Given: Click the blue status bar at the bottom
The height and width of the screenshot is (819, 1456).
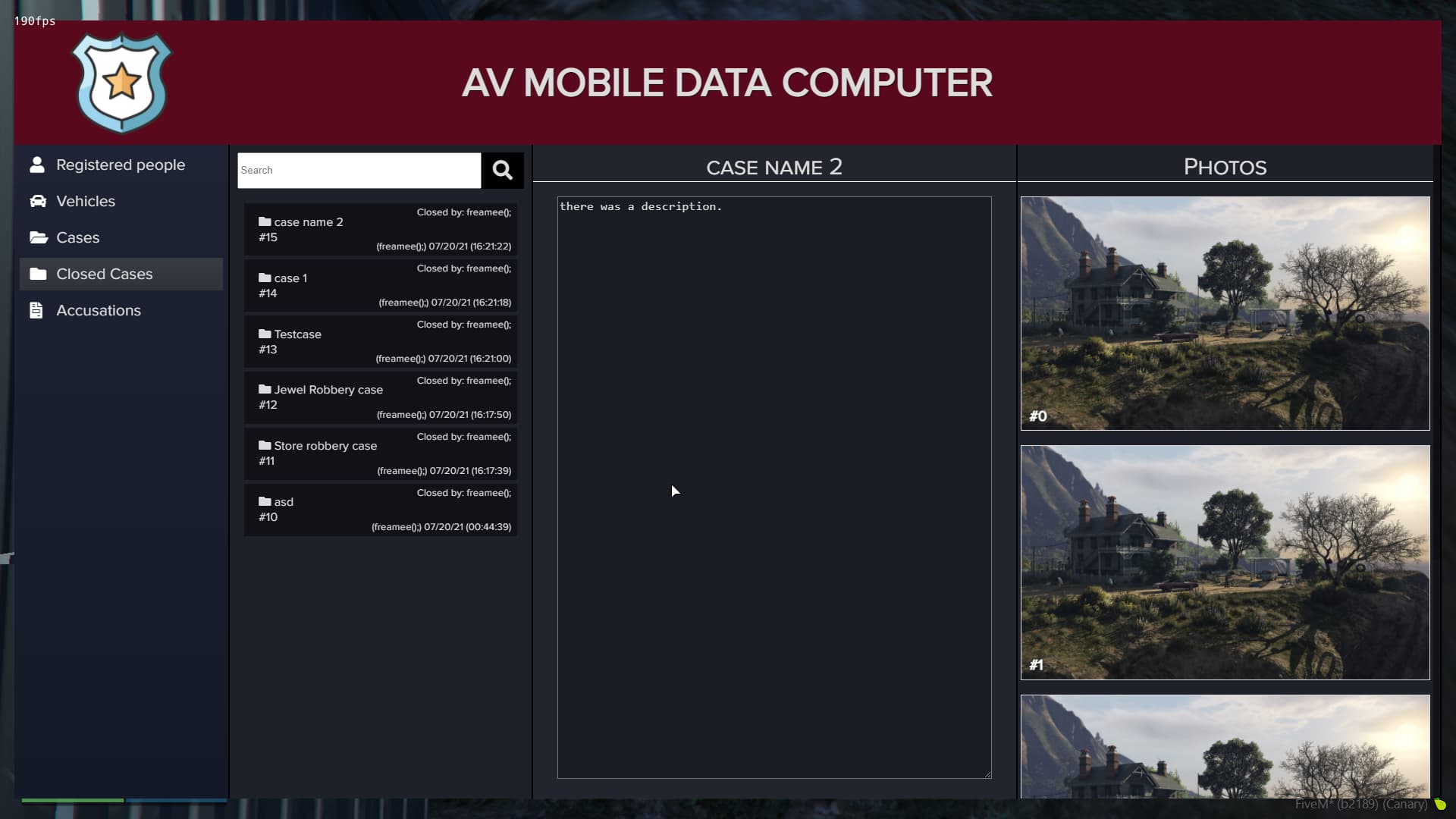Looking at the screenshot, I should coord(176,800).
